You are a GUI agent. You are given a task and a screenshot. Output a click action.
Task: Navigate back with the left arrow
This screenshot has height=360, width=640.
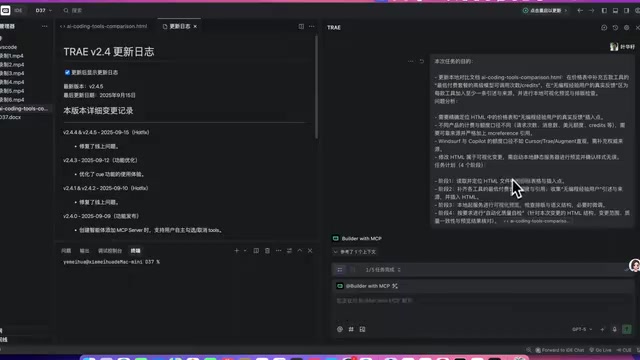tap(580, 10)
